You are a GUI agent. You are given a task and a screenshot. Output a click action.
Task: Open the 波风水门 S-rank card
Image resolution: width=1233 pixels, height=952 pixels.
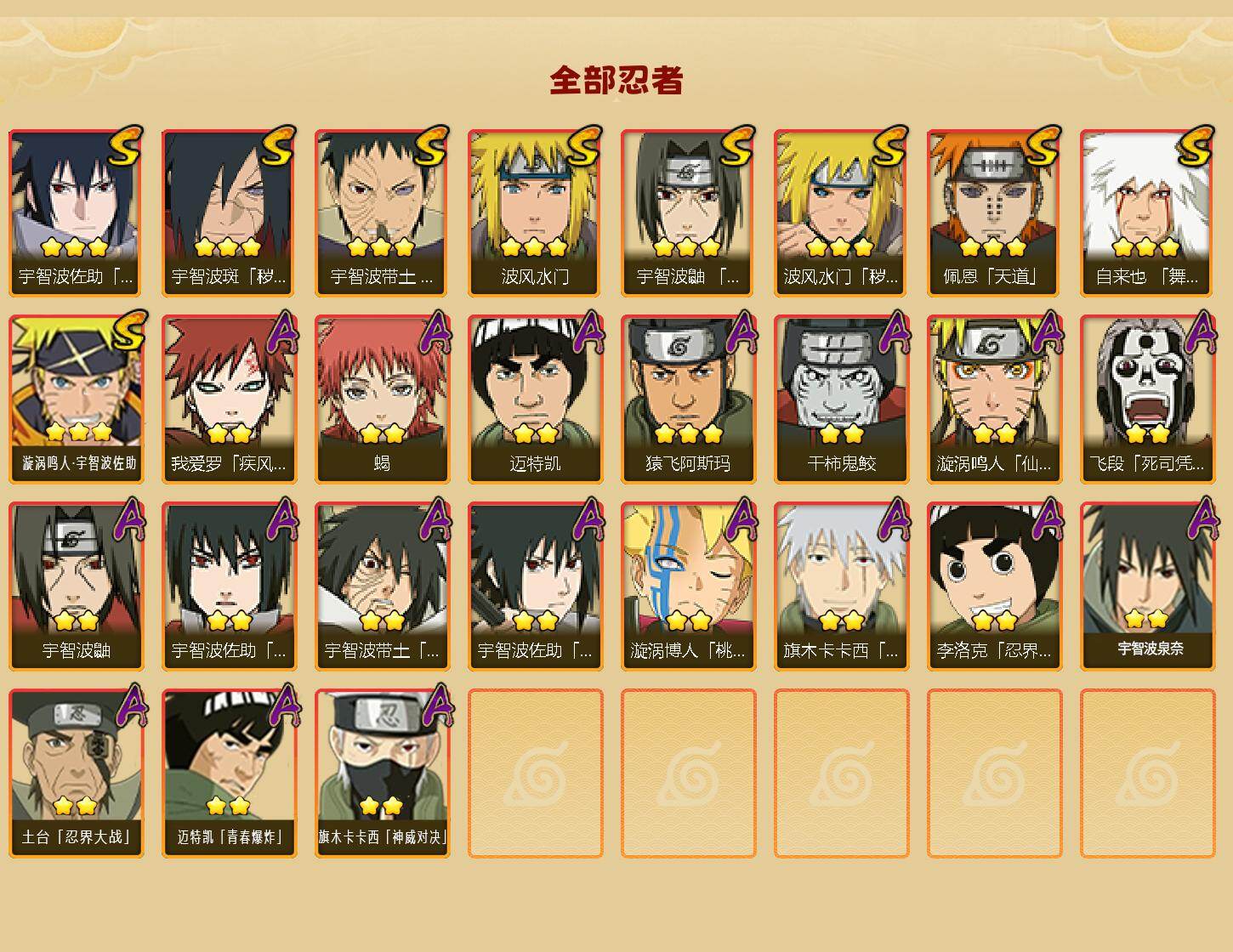535,212
